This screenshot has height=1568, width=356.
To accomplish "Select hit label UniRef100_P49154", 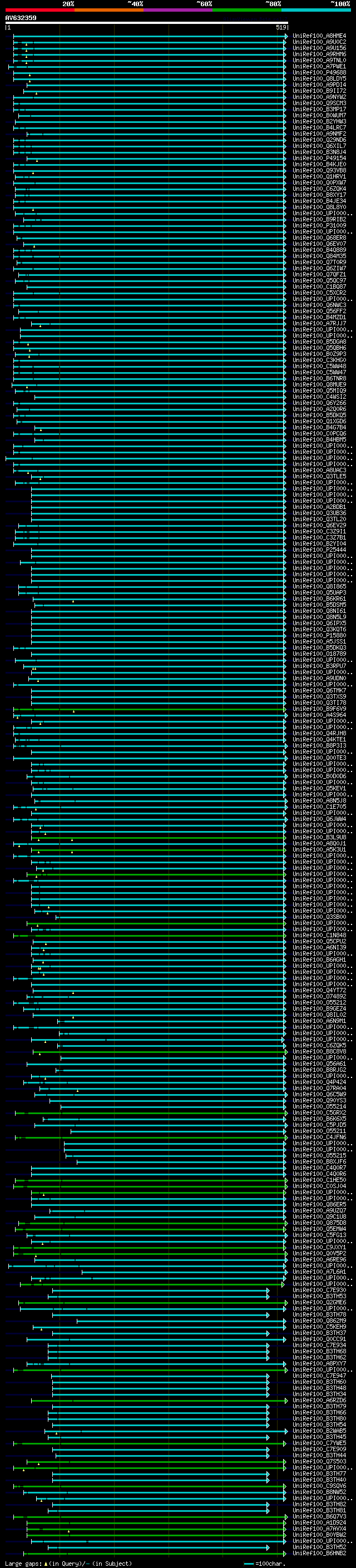I will (319, 159).
